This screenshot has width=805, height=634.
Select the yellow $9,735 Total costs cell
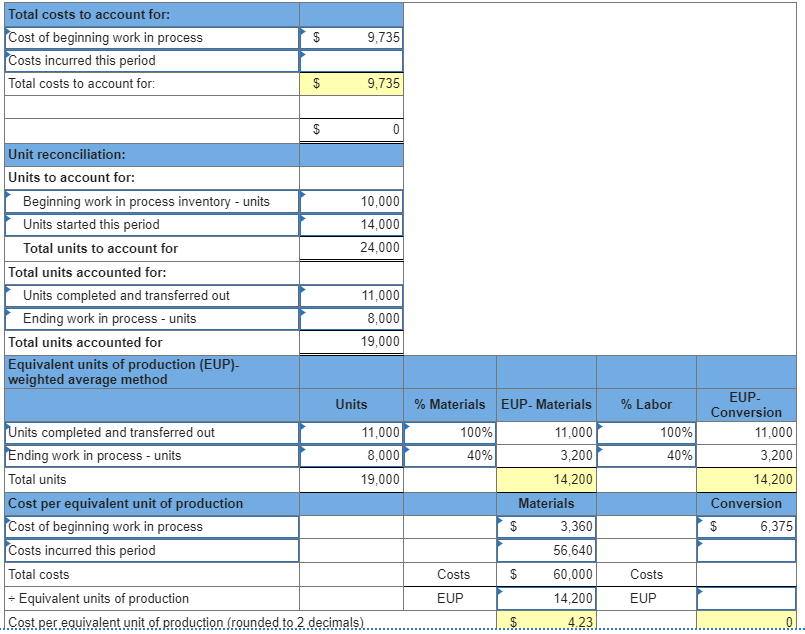351,84
